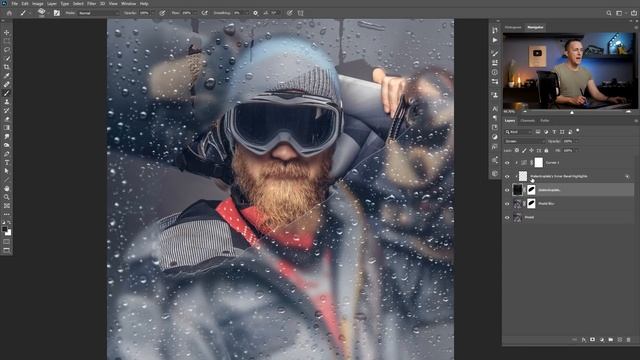Image resolution: width=640 pixels, height=360 pixels.
Task: Hide the Model Blur layer
Action: [507, 204]
